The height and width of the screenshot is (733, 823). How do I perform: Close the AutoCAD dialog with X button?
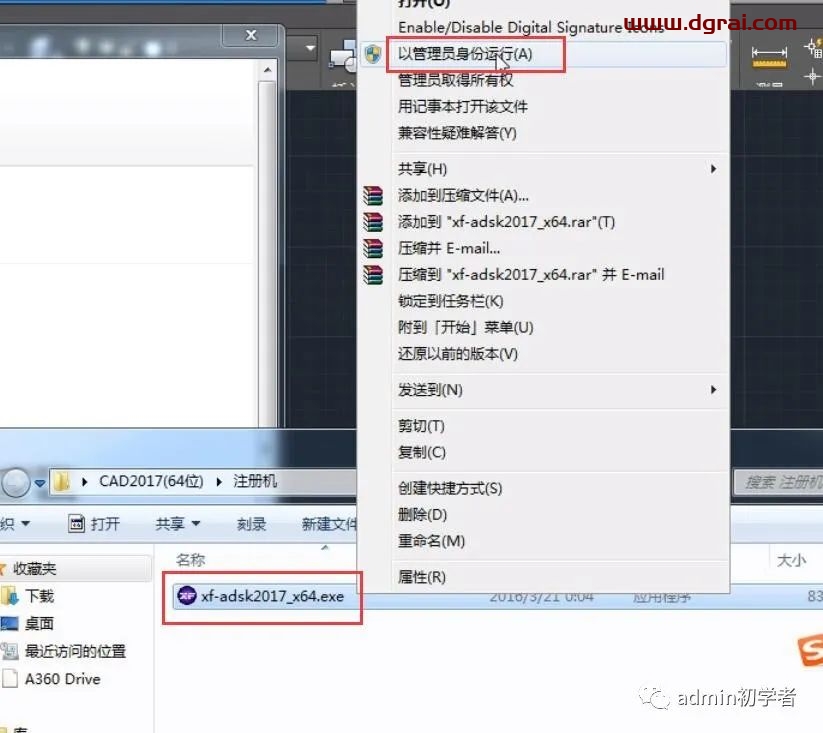point(250,35)
